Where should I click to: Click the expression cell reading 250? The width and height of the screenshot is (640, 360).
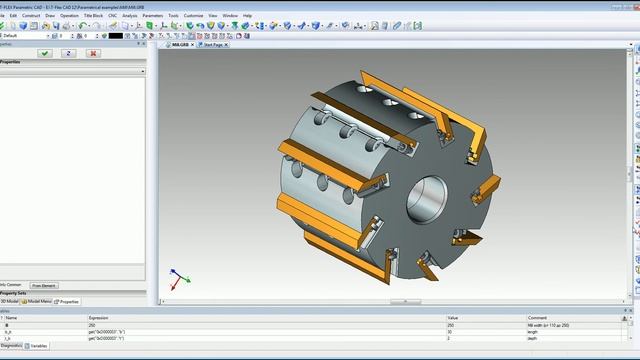pyautogui.click(x=267, y=325)
